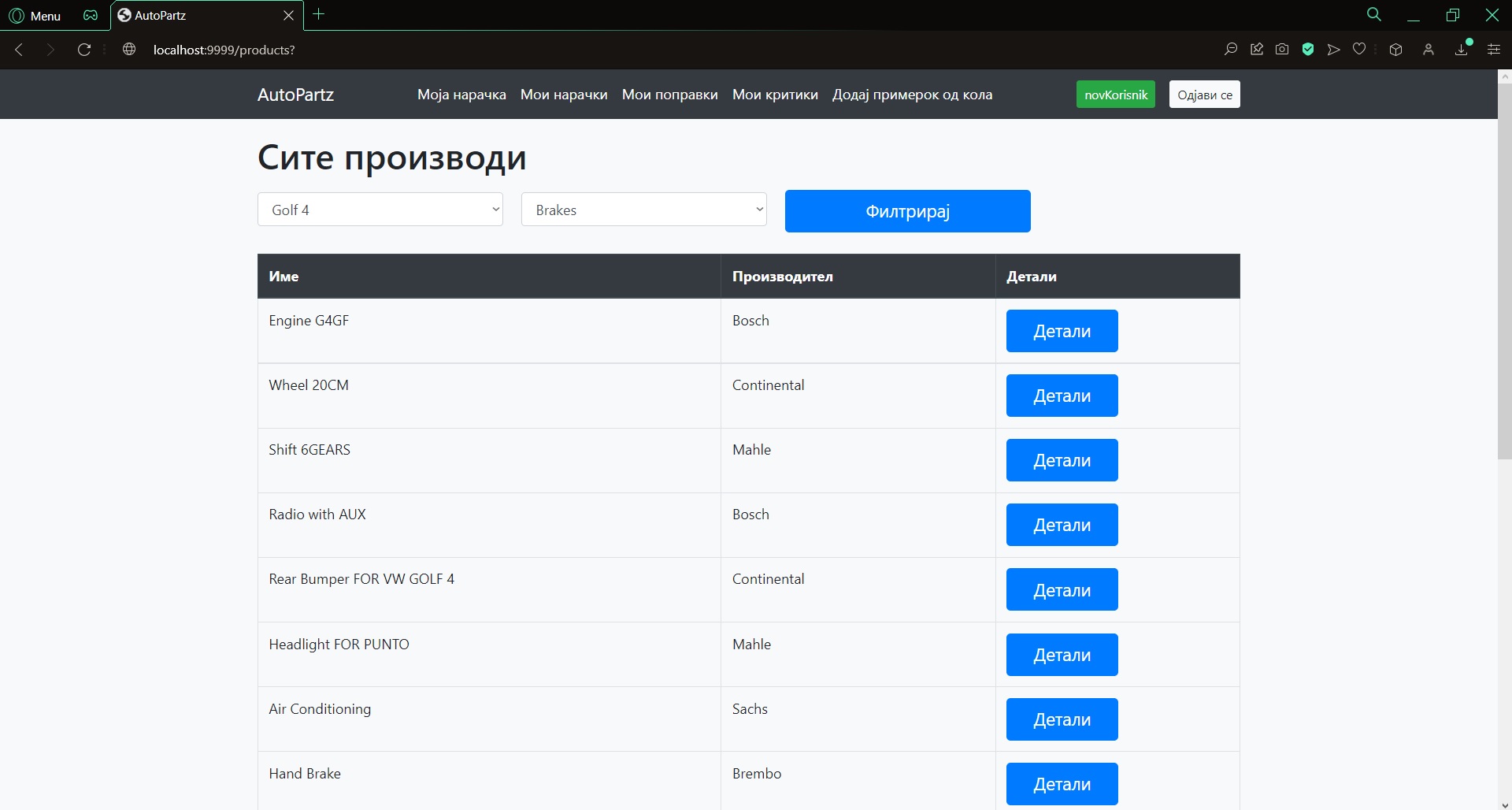Open the ad blocker shield icon
This screenshot has width=1512, height=810.
pos(1308,50)
